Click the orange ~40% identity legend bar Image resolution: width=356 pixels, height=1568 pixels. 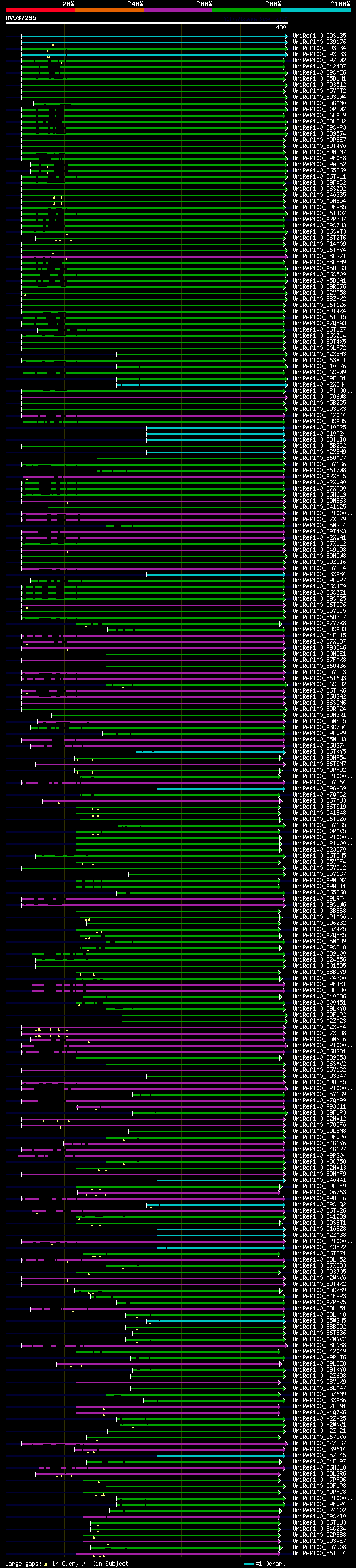click(x=109, y=10)
